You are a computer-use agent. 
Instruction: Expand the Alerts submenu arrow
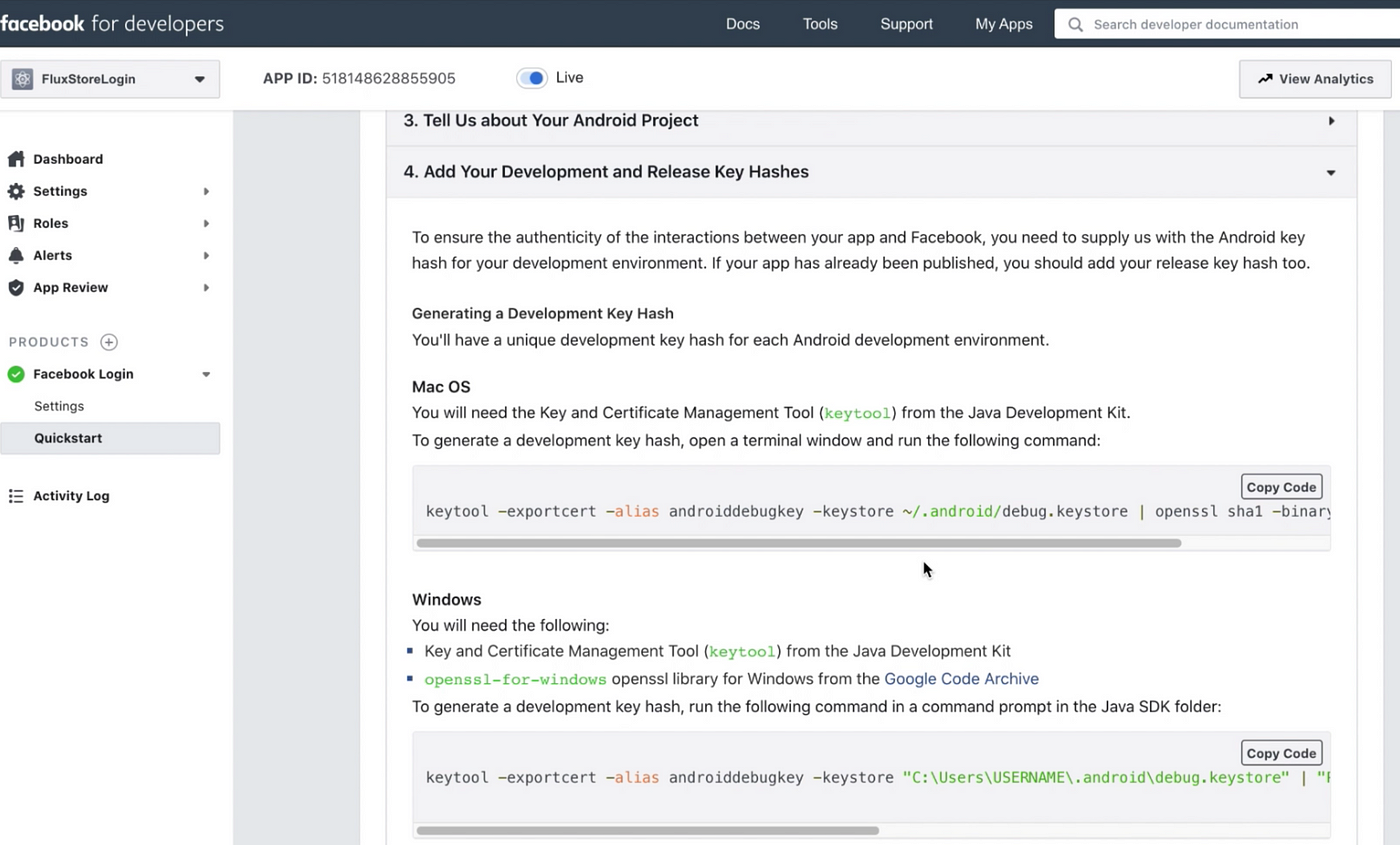[206, 255]
